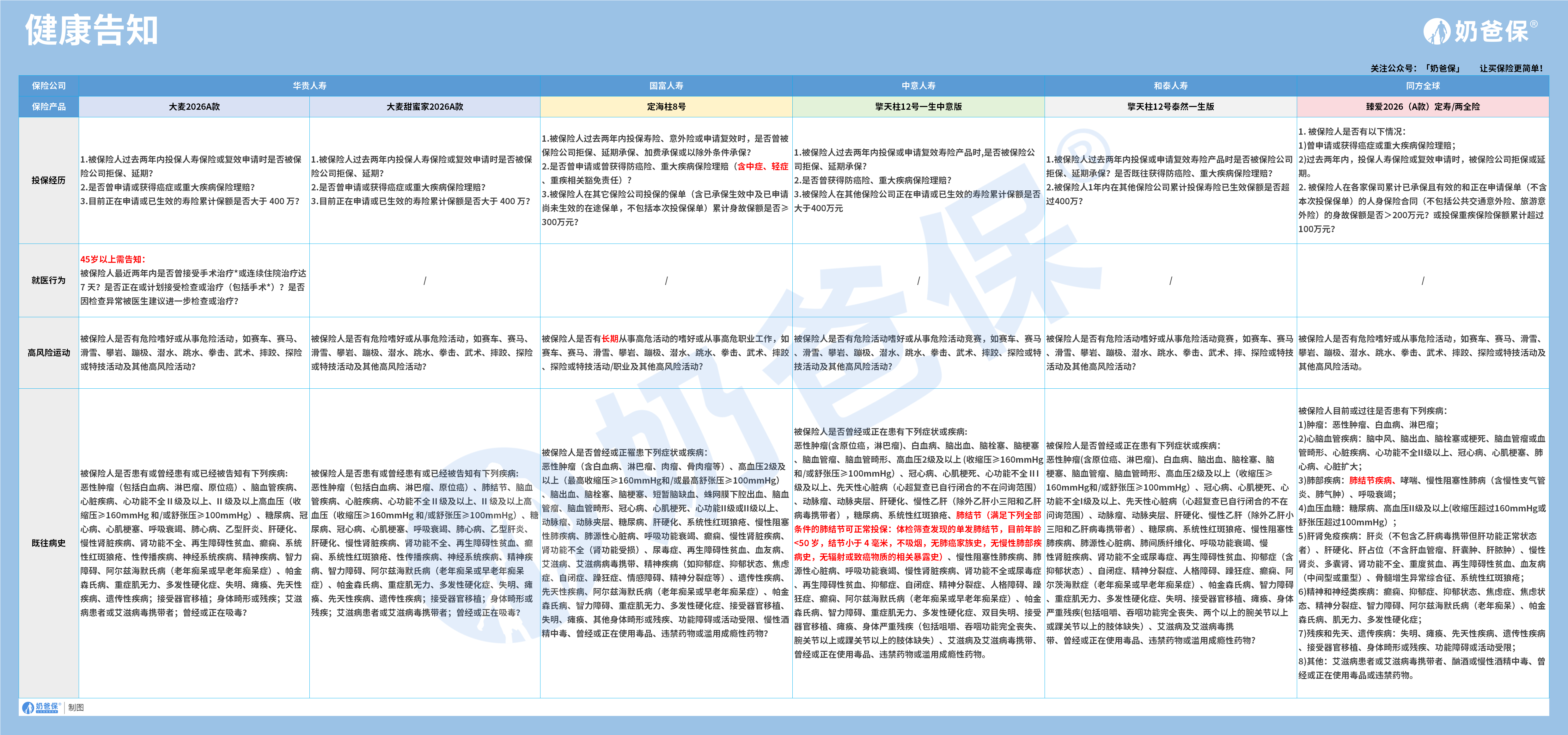Click the 和泰人寿 company header
This screenshot has width=1568, height=735.
point(1170,86)
